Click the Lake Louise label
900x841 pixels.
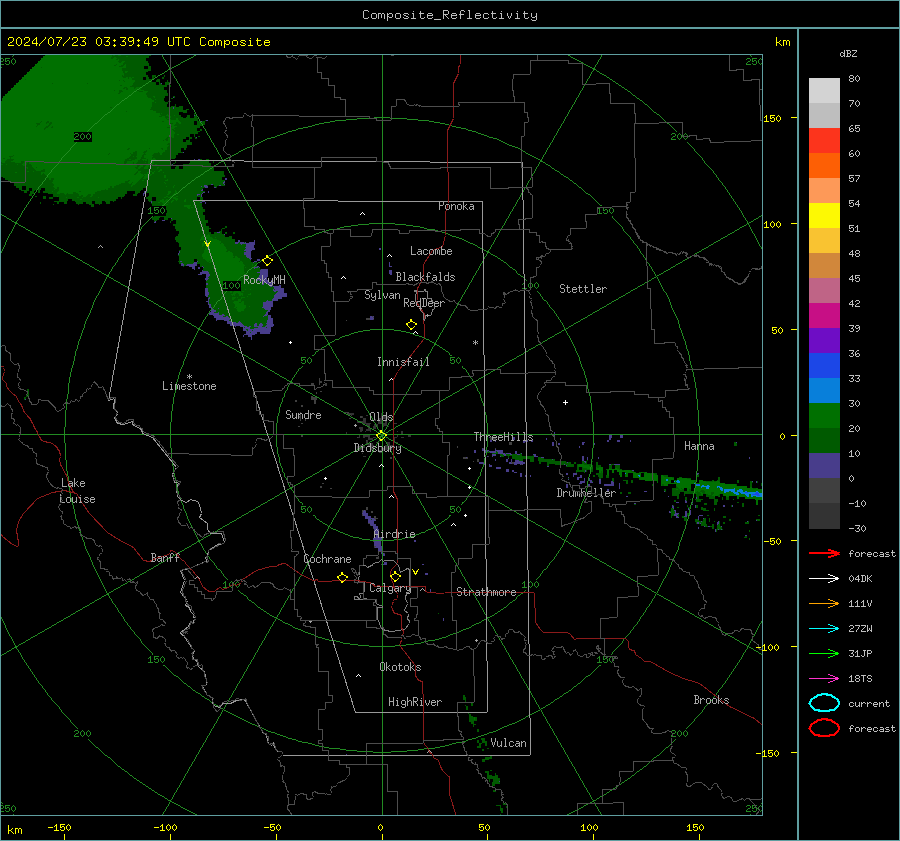(x=77, y=491)
